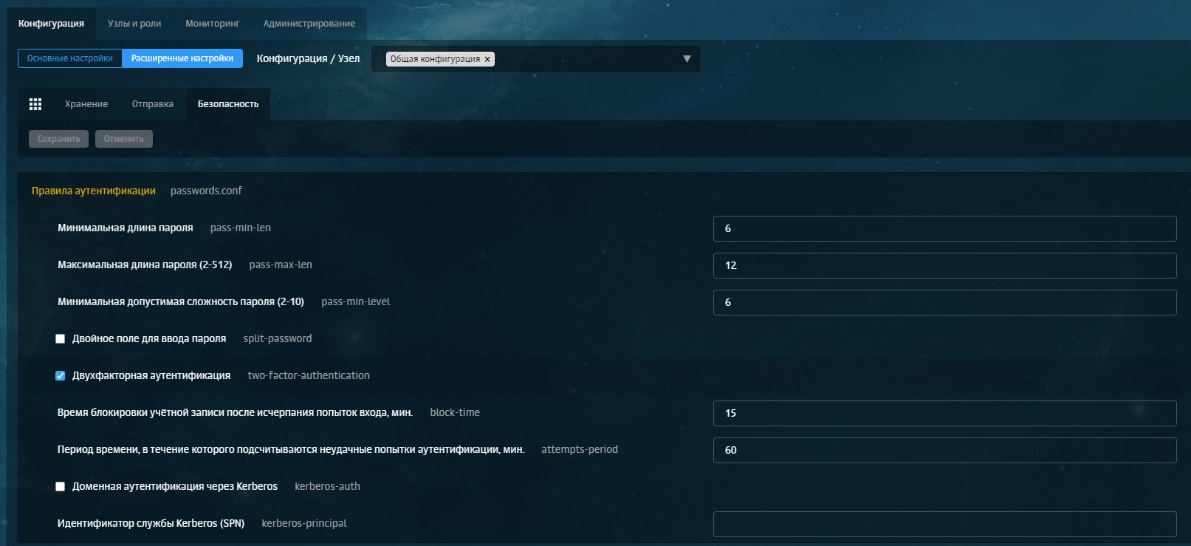Focus the pass-min-level input field

point(944,302)
